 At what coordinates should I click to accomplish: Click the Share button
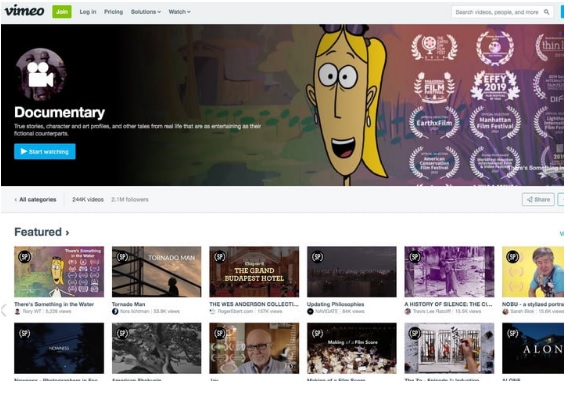tap(538, 199)
